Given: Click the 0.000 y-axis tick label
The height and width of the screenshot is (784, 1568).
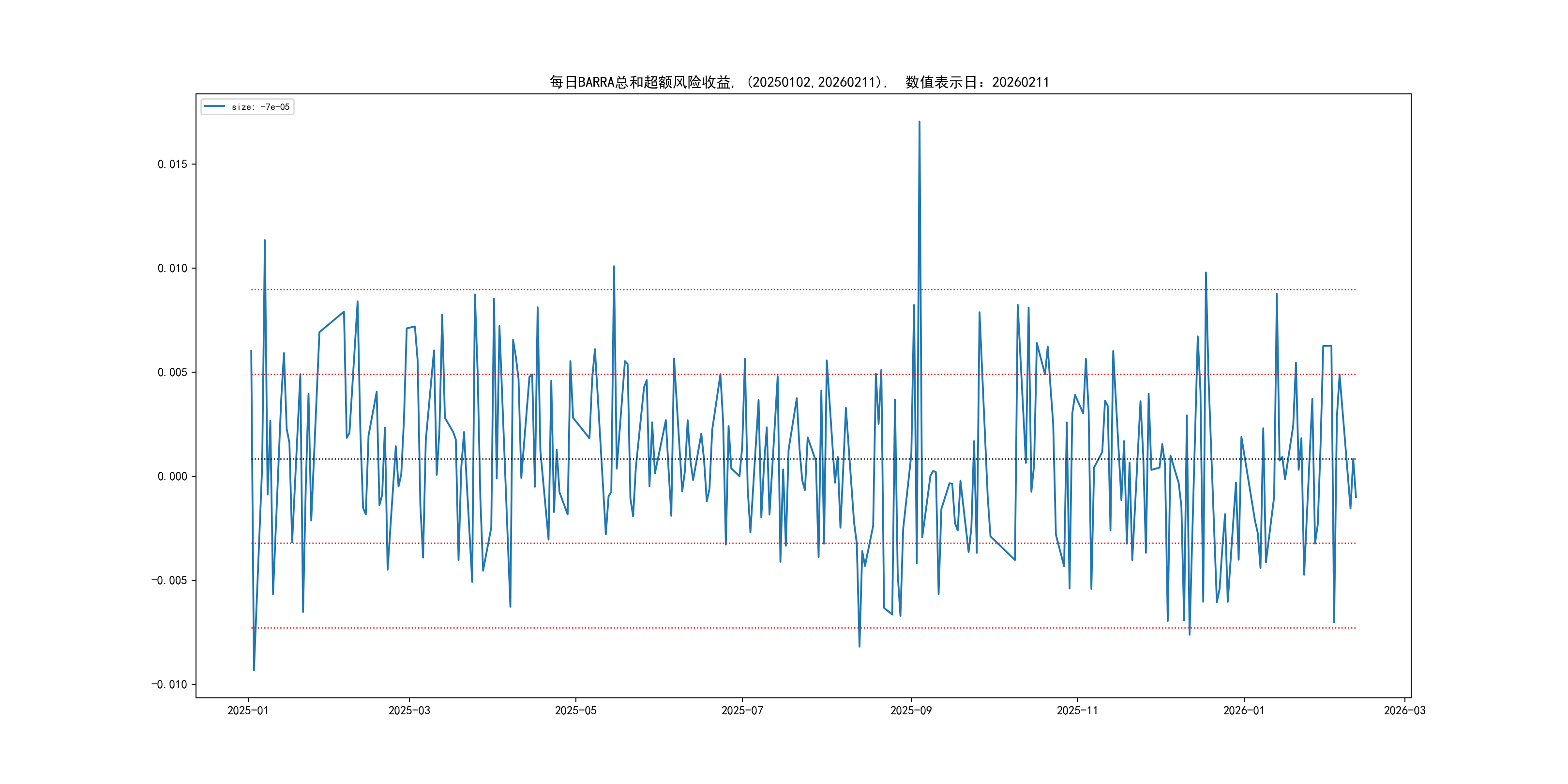Looking at the screenshot, I should tap(172, 477).
